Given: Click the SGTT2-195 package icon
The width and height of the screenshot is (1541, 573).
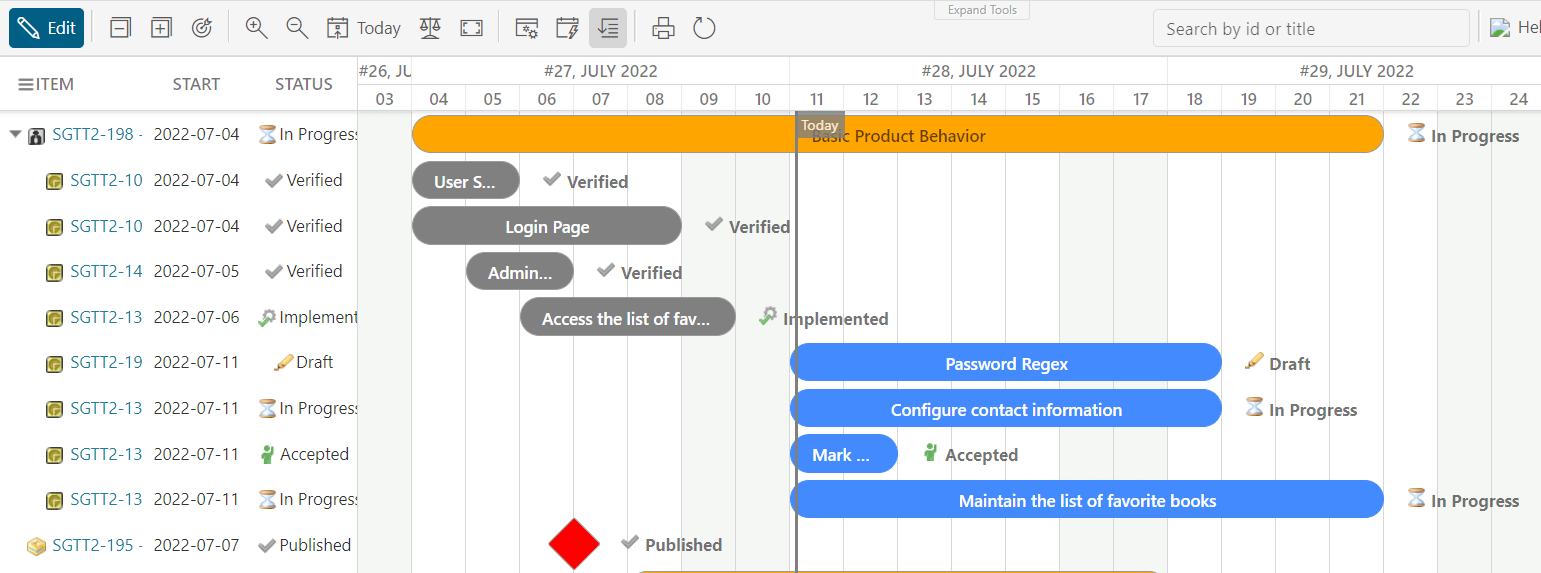Looking at the screenshot, I should click(36, 546).
